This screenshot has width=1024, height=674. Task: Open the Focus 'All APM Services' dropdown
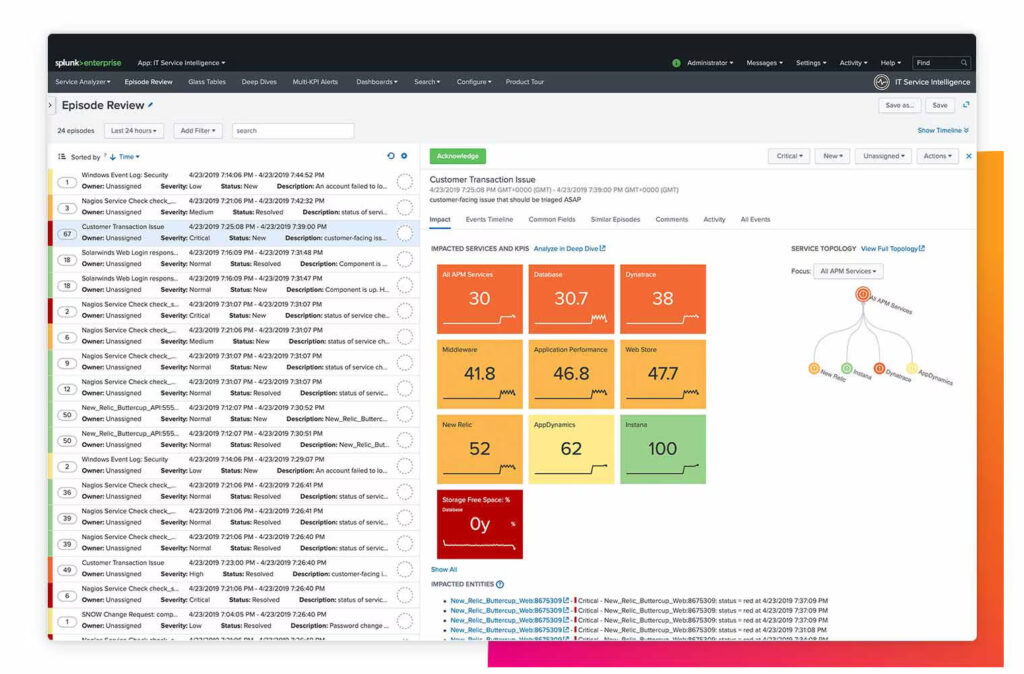[x=846, y=270]
